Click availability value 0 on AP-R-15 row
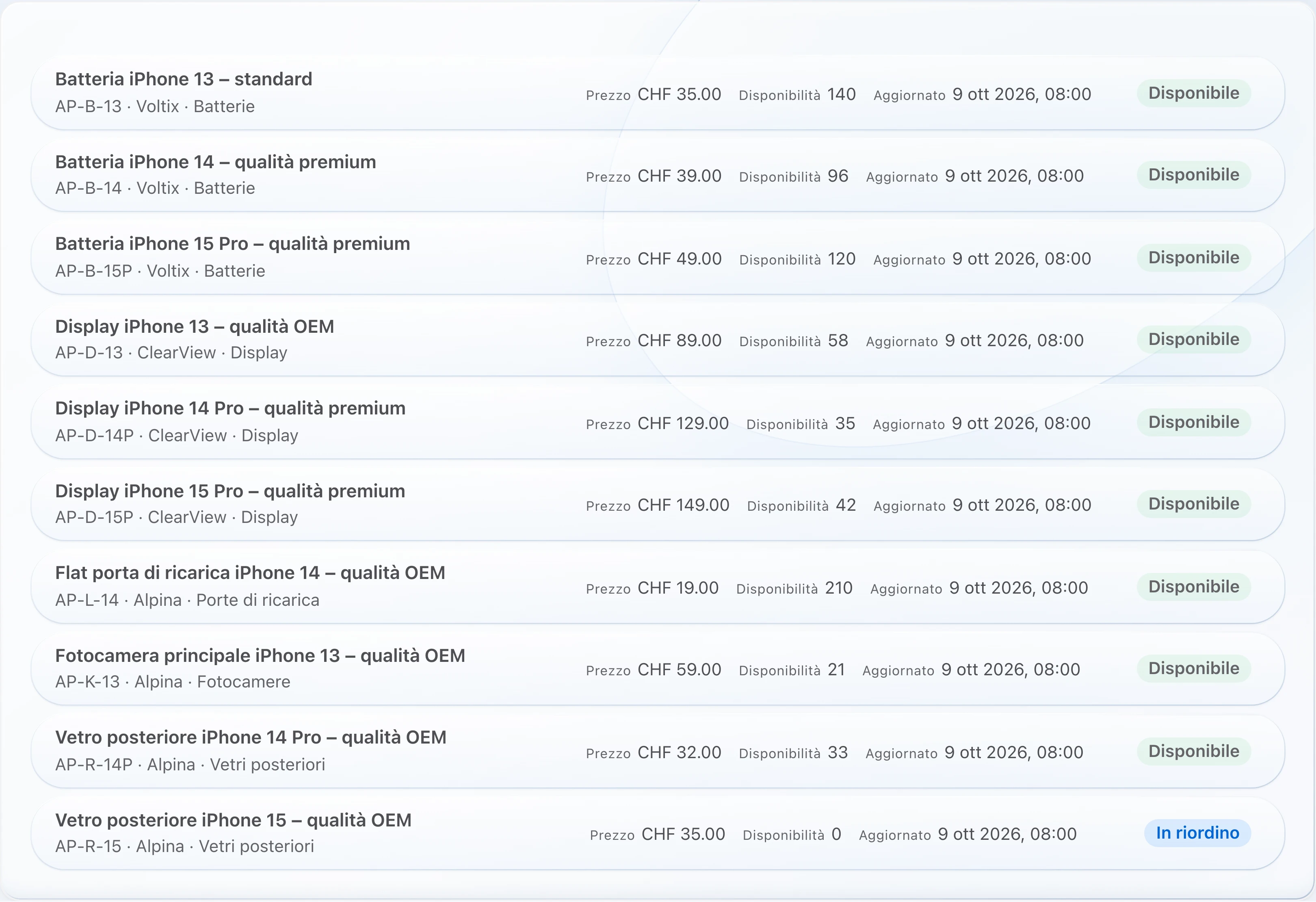Screen dimensions: 1316x902 pyautogui.click(x=836, y=834)
